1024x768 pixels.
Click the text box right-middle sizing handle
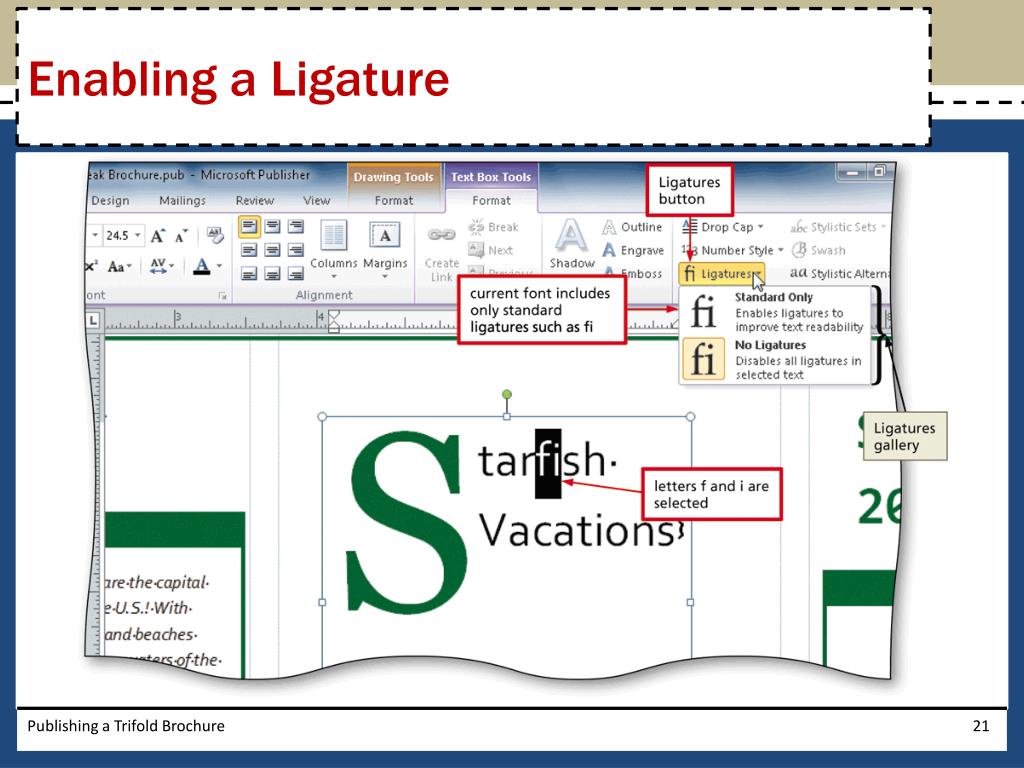pyautogui.click(x=690, y=602)
